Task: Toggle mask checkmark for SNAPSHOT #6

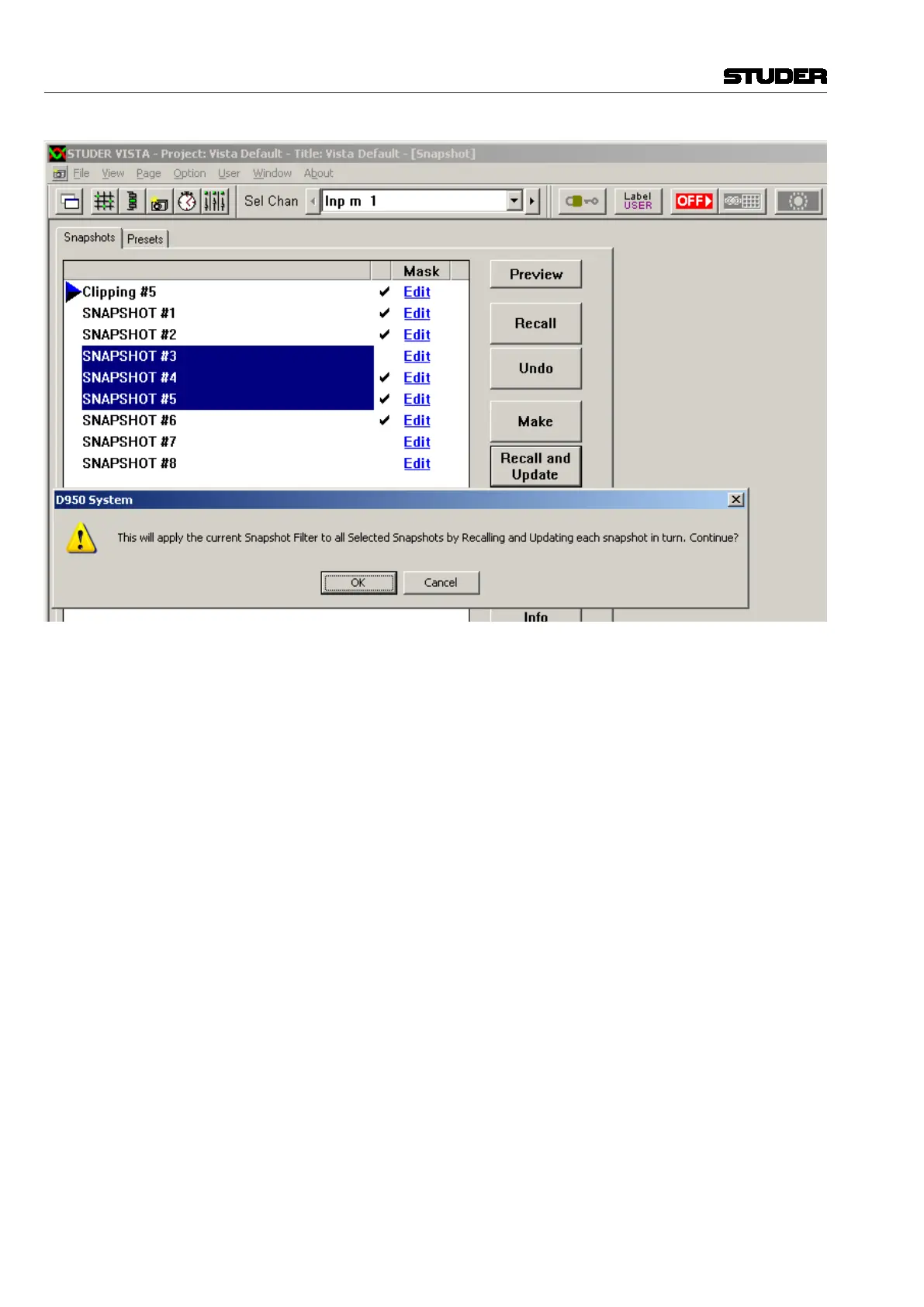Action: (384, 421)
